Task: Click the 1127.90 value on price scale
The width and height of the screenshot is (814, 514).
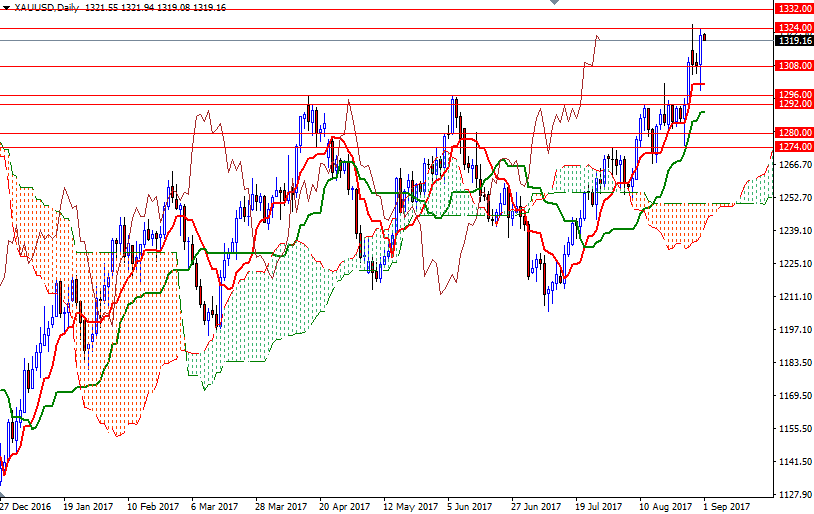Action: coord(793,494)
